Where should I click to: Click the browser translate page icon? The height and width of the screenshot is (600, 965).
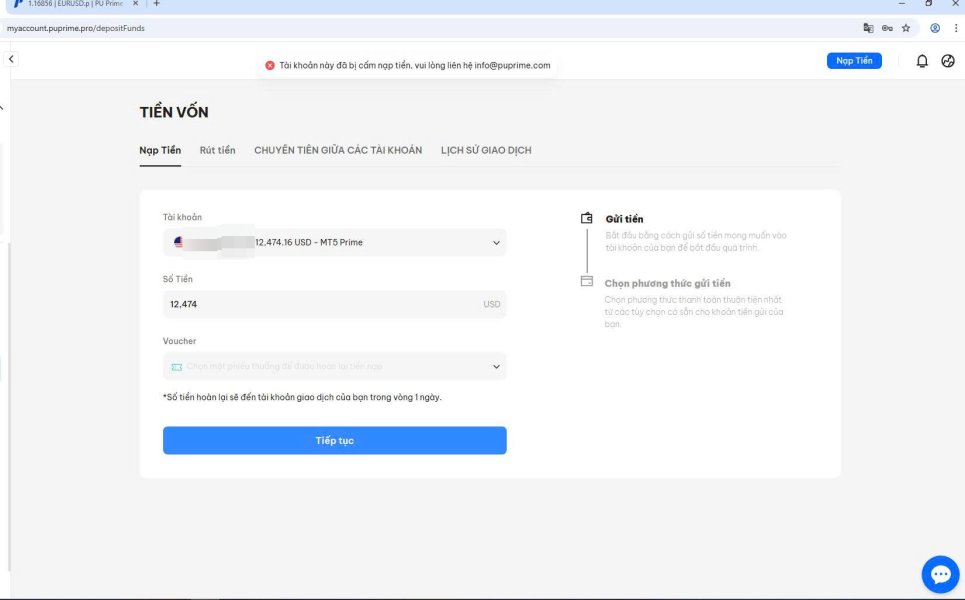(x=868, y=28)
